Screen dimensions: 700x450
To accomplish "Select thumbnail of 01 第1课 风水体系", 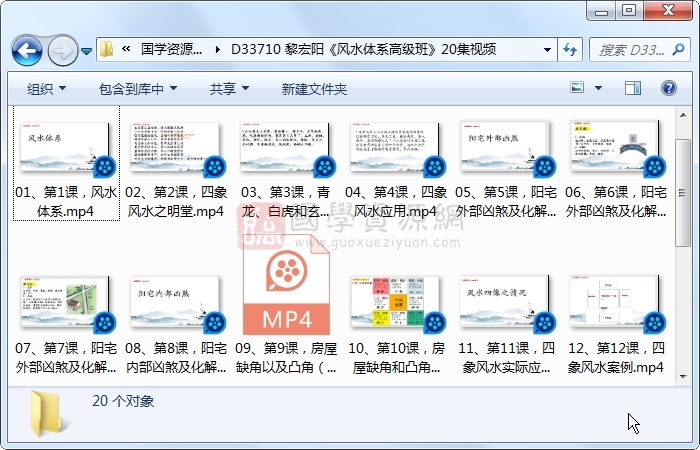I will click(65, 146).
